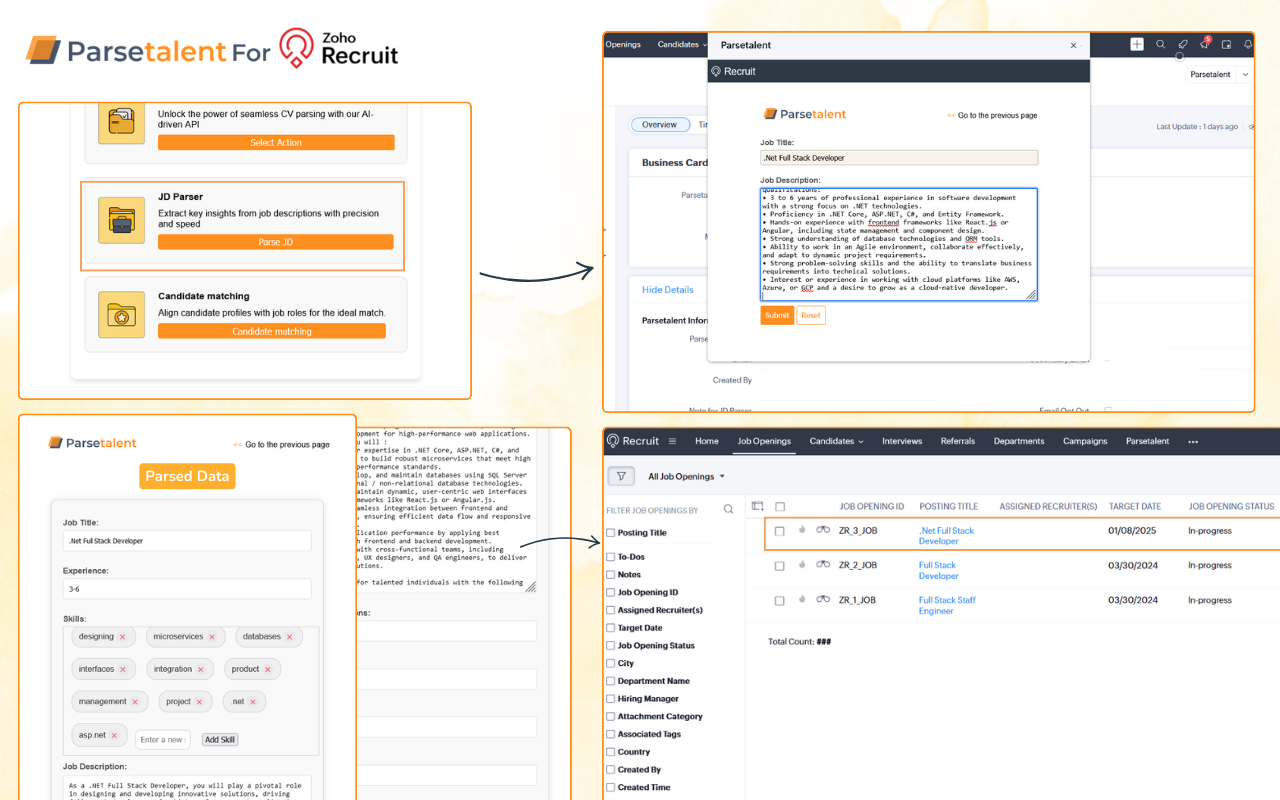Viewport: 1280px width, 800px height.
Task: Enable the Country filter checkbox
Action: [611, 752]
